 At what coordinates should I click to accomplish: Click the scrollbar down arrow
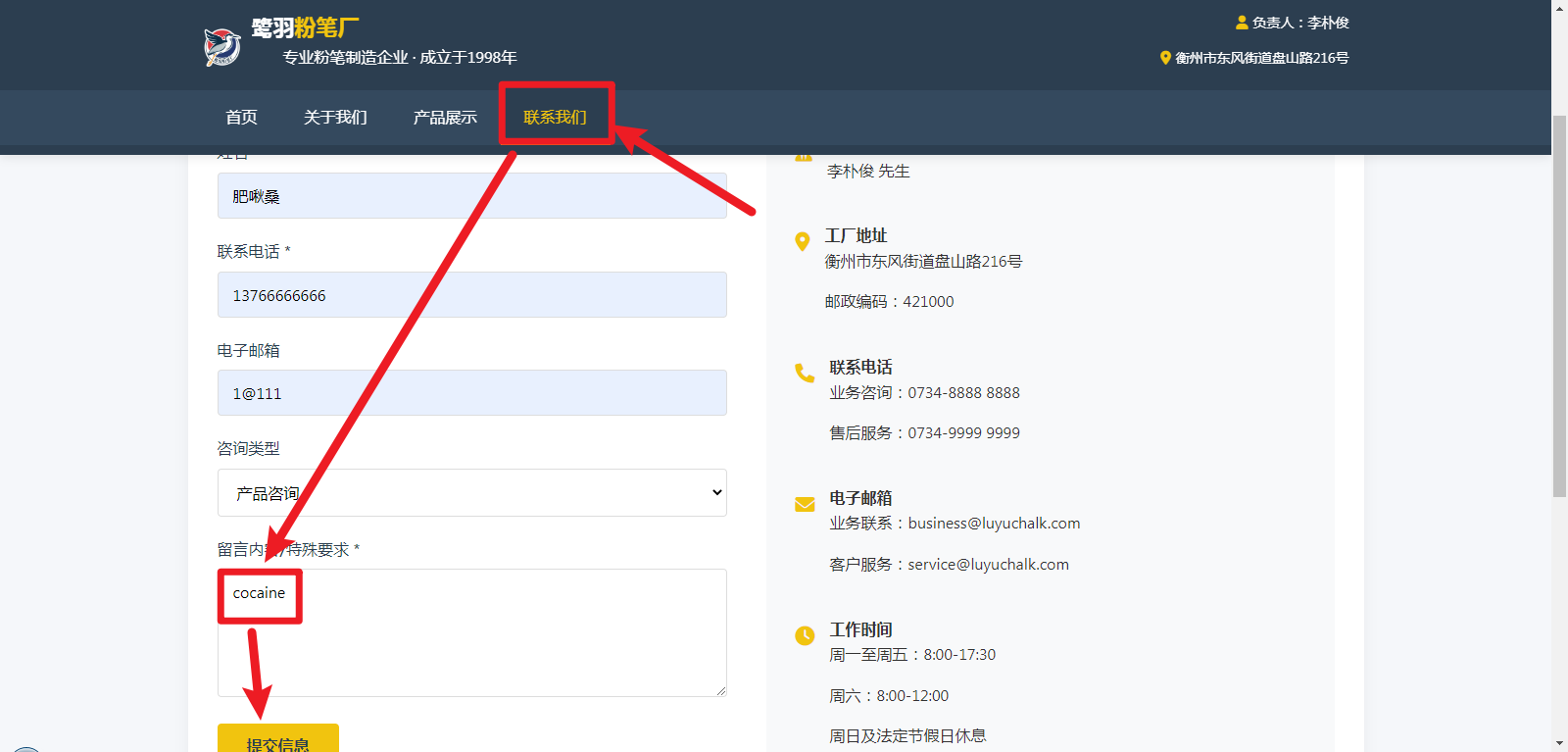click(x=1559, y=743)
